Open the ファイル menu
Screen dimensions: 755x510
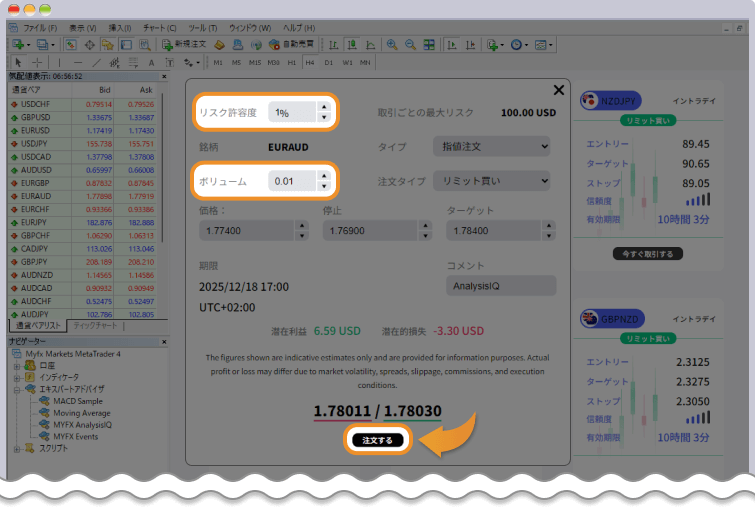point(39,29)
